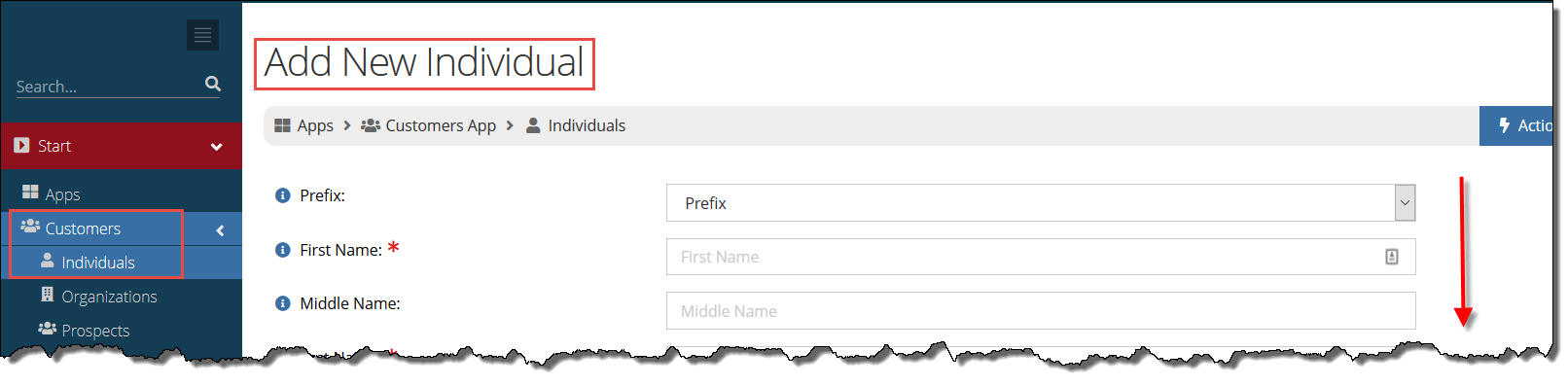This screenshot has height=386, width=1568.
Task: Click the Start play icon in sidebar
Action: pos(21,146)
